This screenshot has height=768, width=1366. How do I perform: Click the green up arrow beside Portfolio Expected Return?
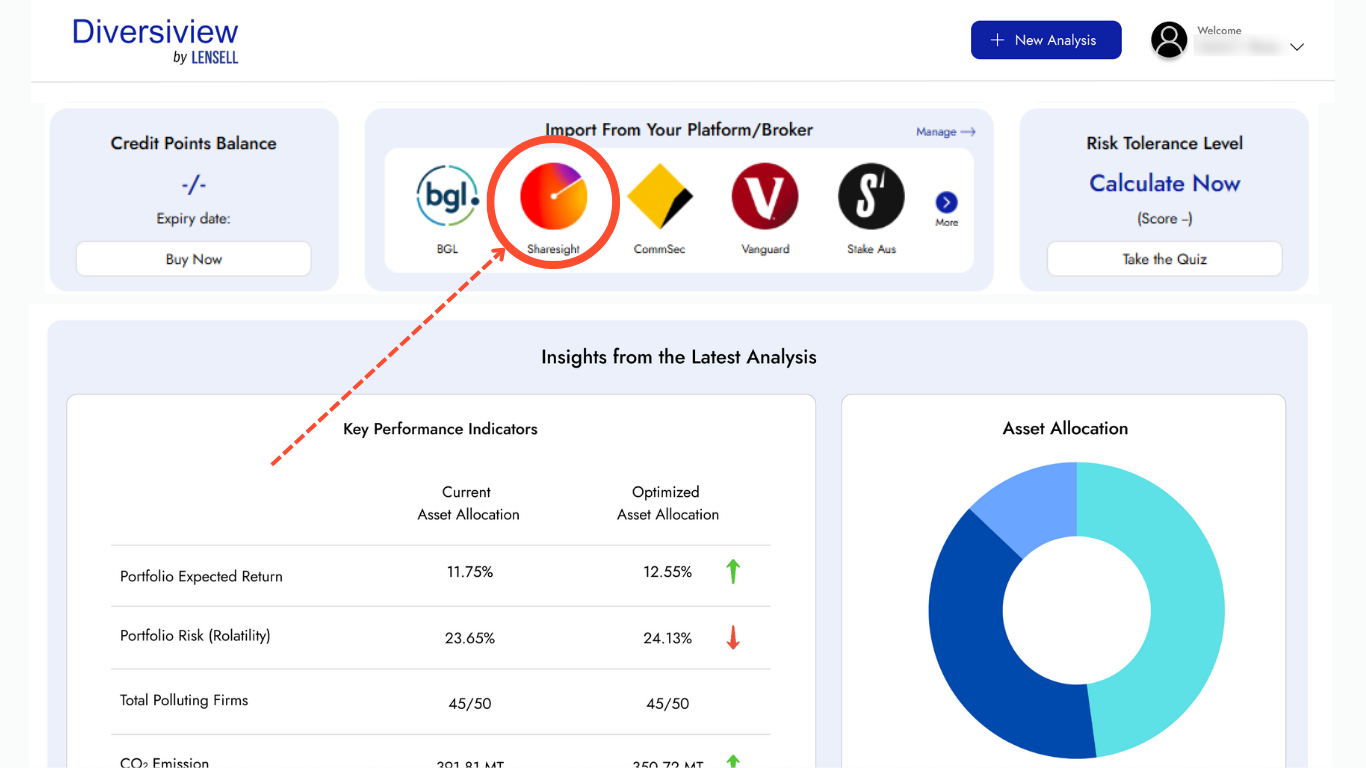[733, 571]
